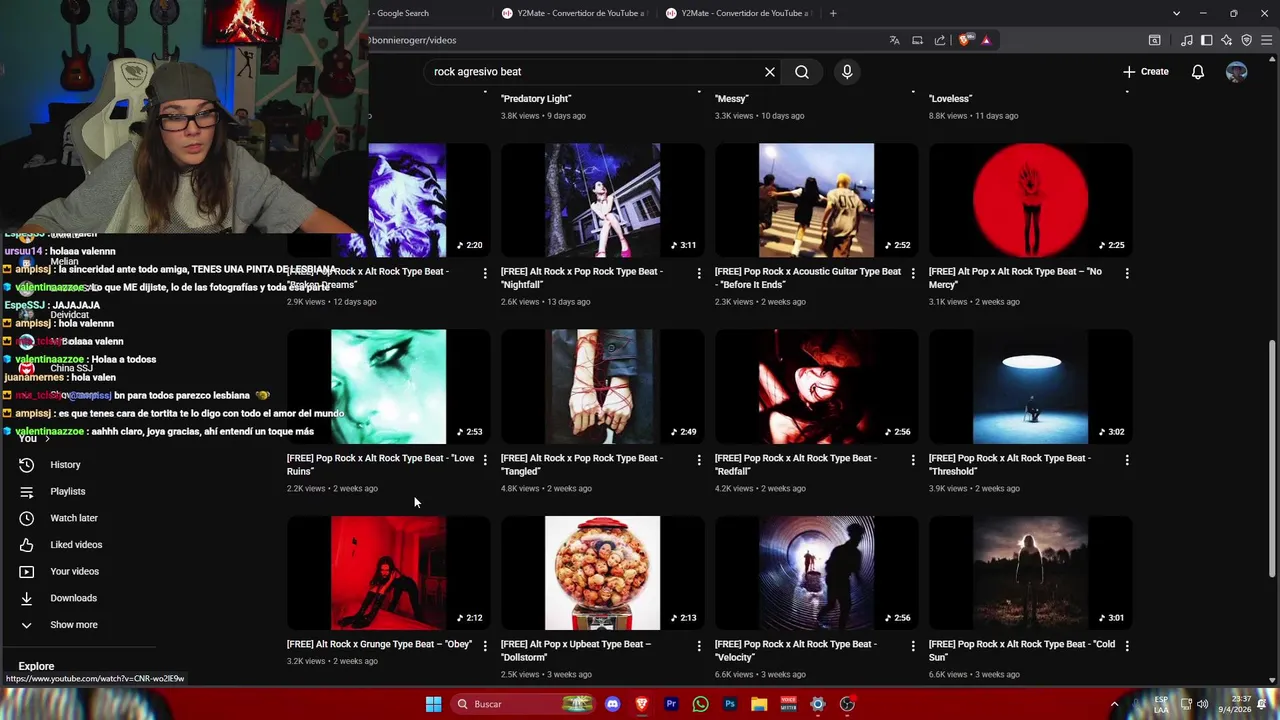Open the Brave main hamburger menu
Viewport: 1280px width, 720px height.
click(x=1267, y=40)
